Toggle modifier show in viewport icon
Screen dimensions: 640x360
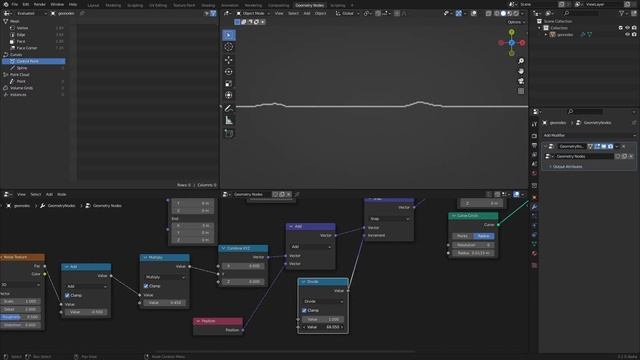click(x=604, y=146)
